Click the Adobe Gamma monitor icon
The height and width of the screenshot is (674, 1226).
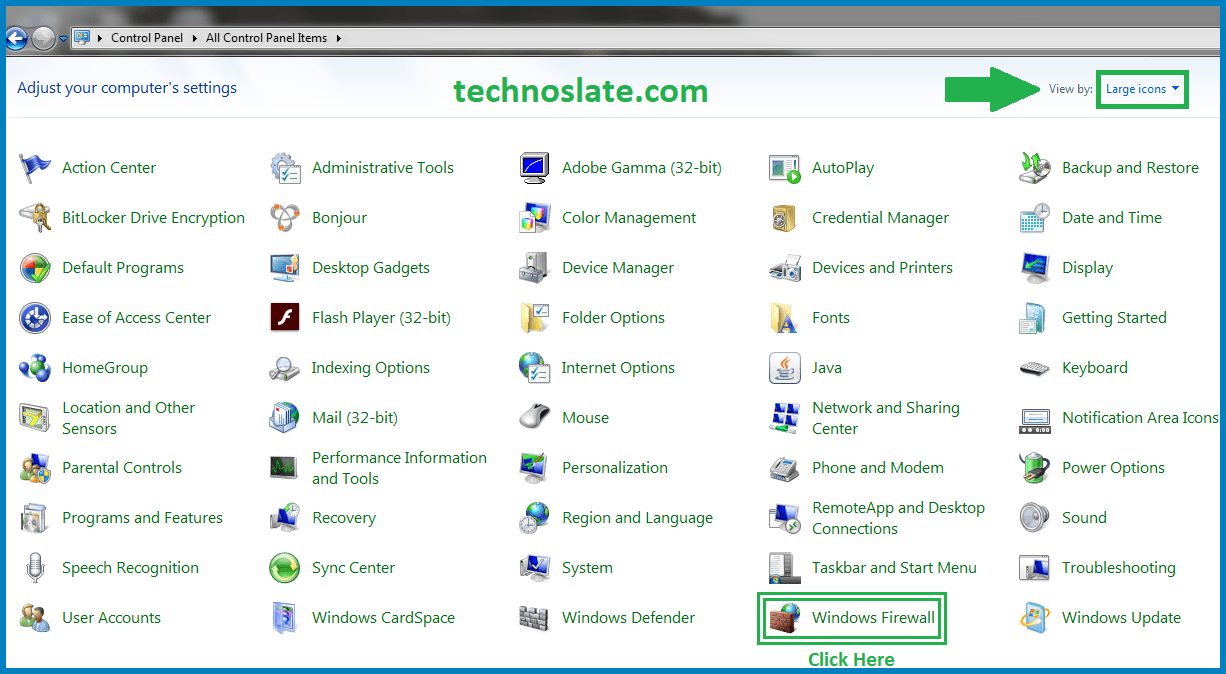tap(535, 168)
